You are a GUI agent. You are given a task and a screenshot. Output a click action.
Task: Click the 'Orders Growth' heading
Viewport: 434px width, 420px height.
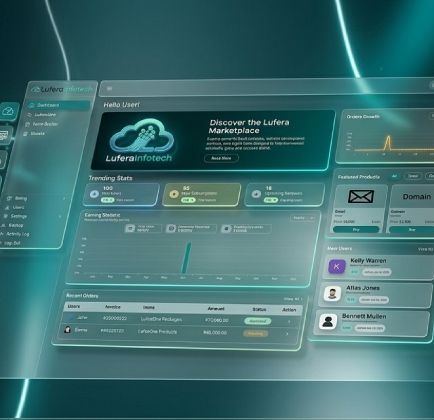pyautogui.click(x=363, y=117)
